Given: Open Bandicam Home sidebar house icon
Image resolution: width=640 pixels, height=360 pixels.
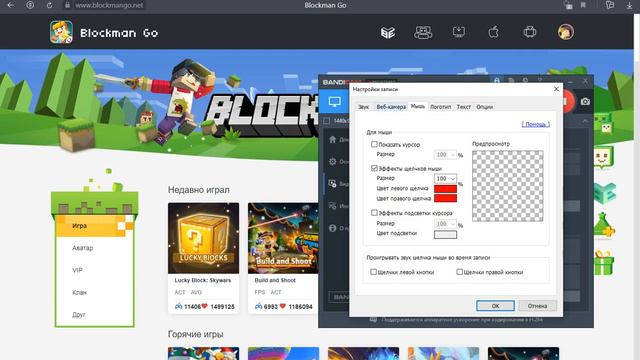Looking at the screenshot, I should (333, 140).
